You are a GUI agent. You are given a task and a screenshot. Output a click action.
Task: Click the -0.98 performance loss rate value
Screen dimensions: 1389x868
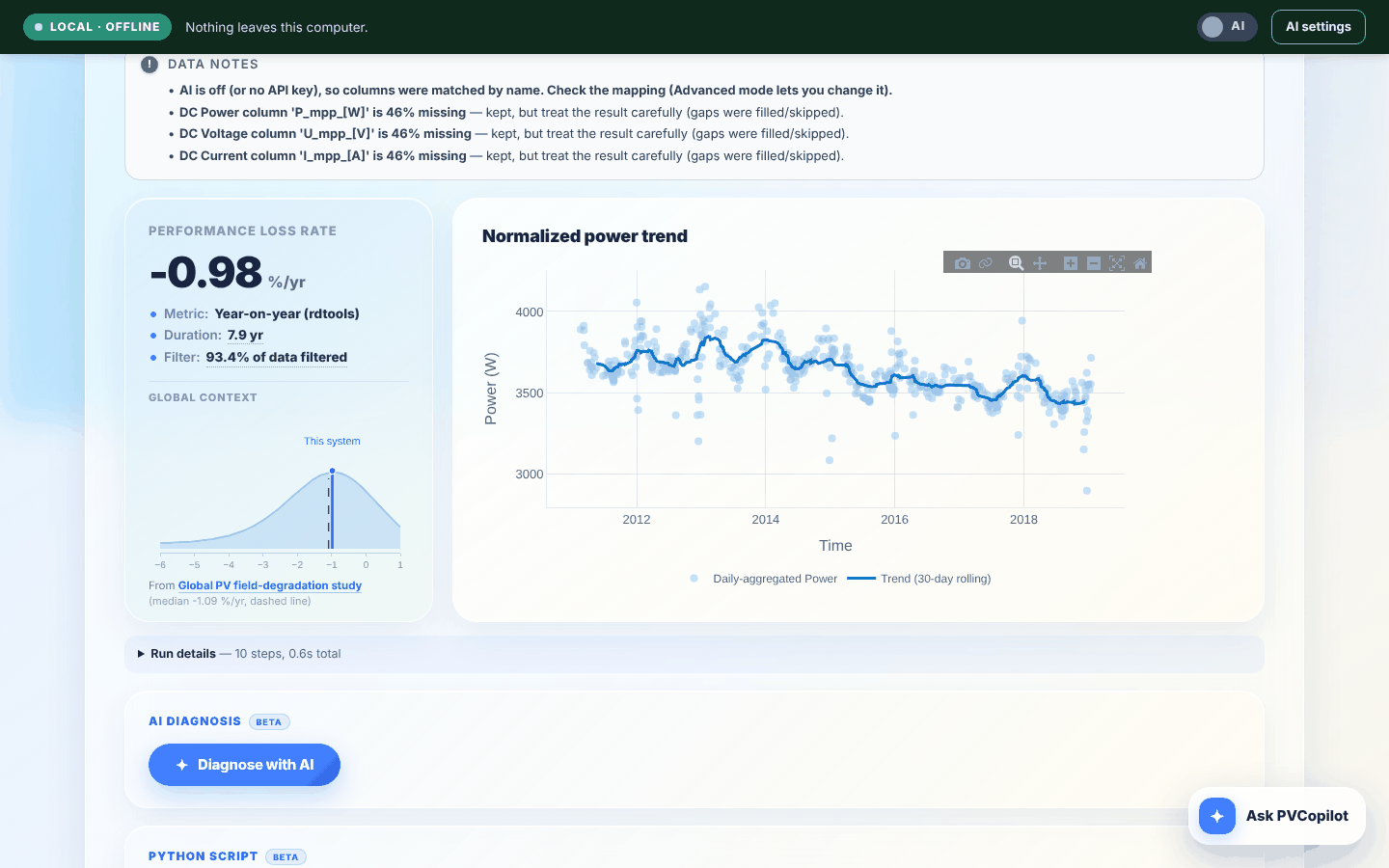pyautogui.click(x=205, y=273)
